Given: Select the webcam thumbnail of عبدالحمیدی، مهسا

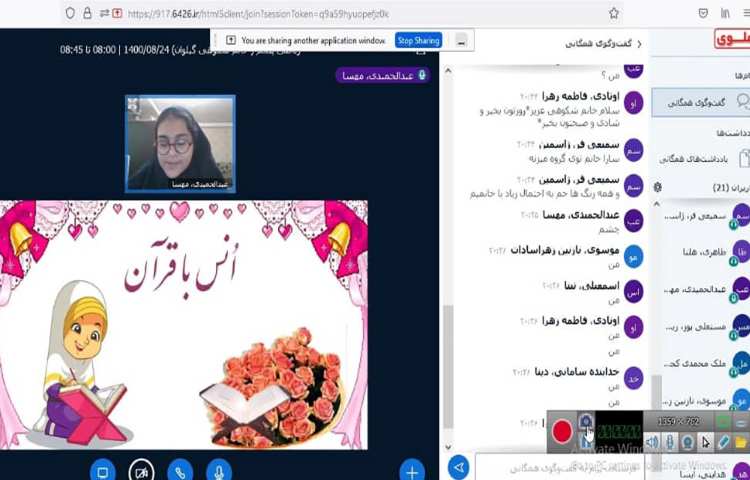Looking at the screenshot, I should [180, 144].
